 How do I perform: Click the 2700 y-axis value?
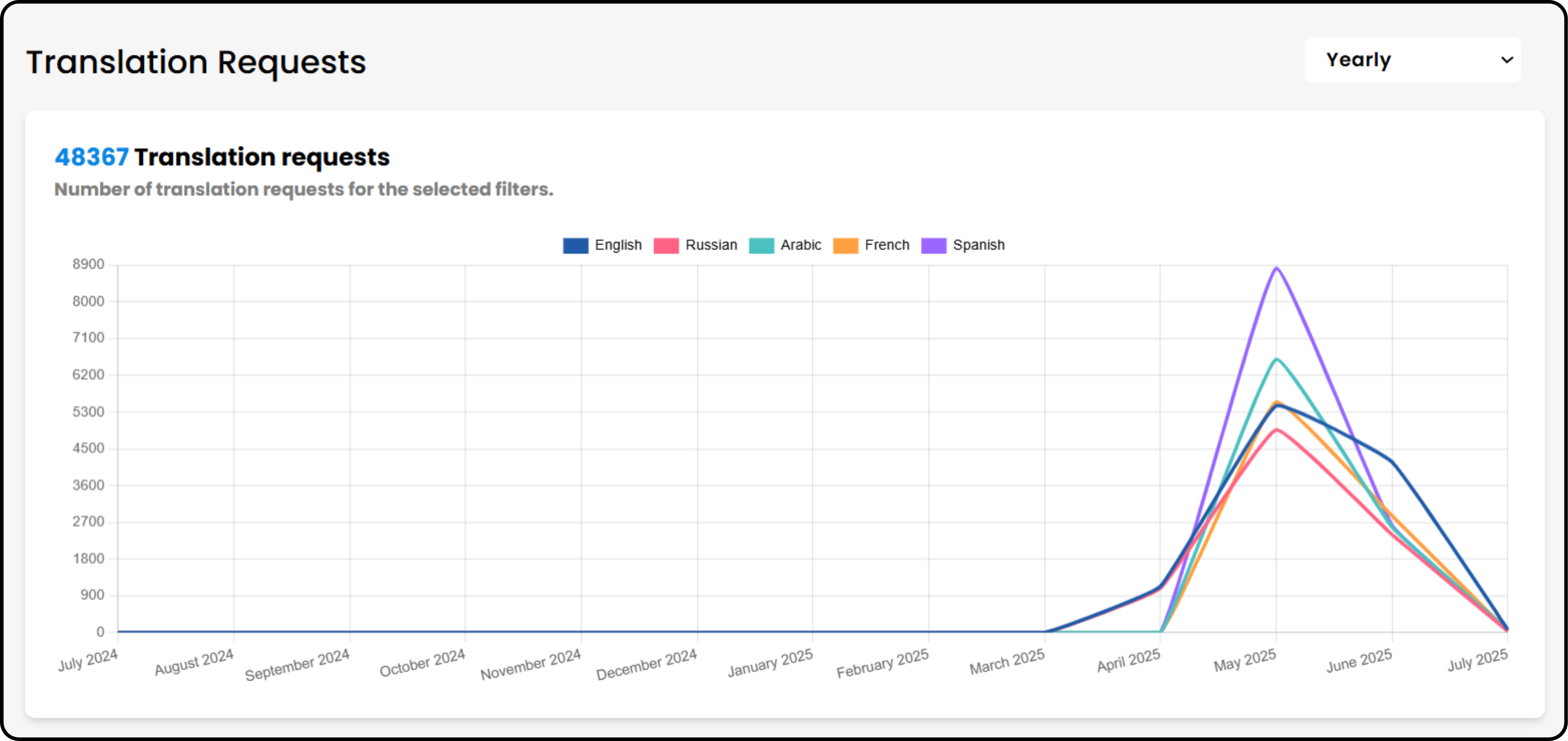(x=88, y=522)
